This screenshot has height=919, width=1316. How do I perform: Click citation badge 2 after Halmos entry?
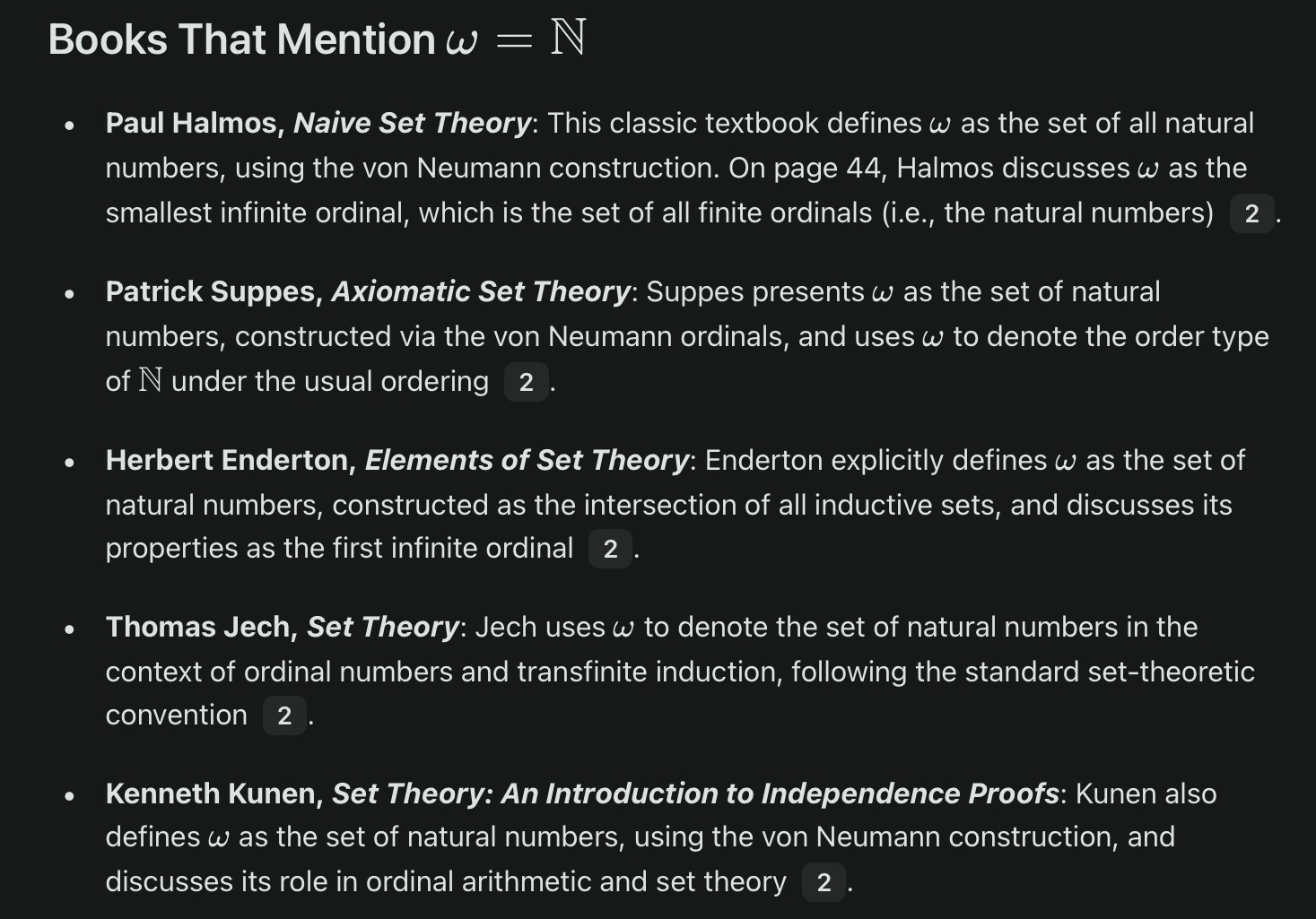1251,213
